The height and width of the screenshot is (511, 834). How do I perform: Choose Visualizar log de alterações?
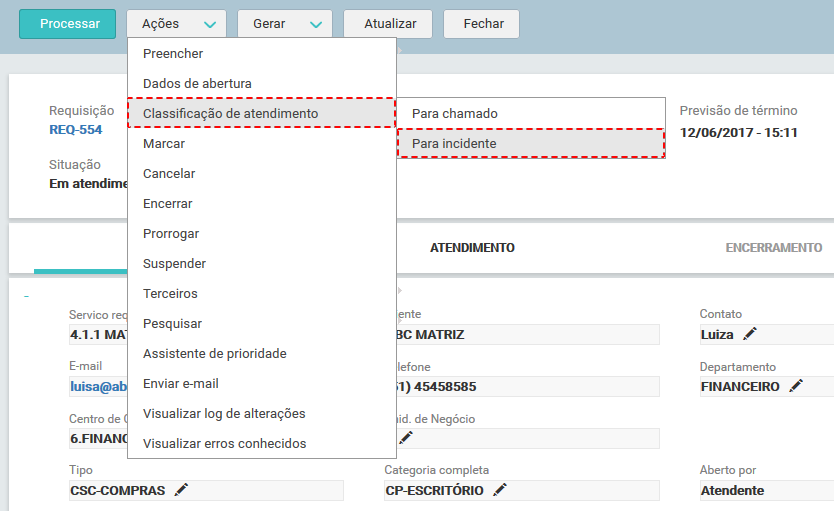[x=262, y=414]
